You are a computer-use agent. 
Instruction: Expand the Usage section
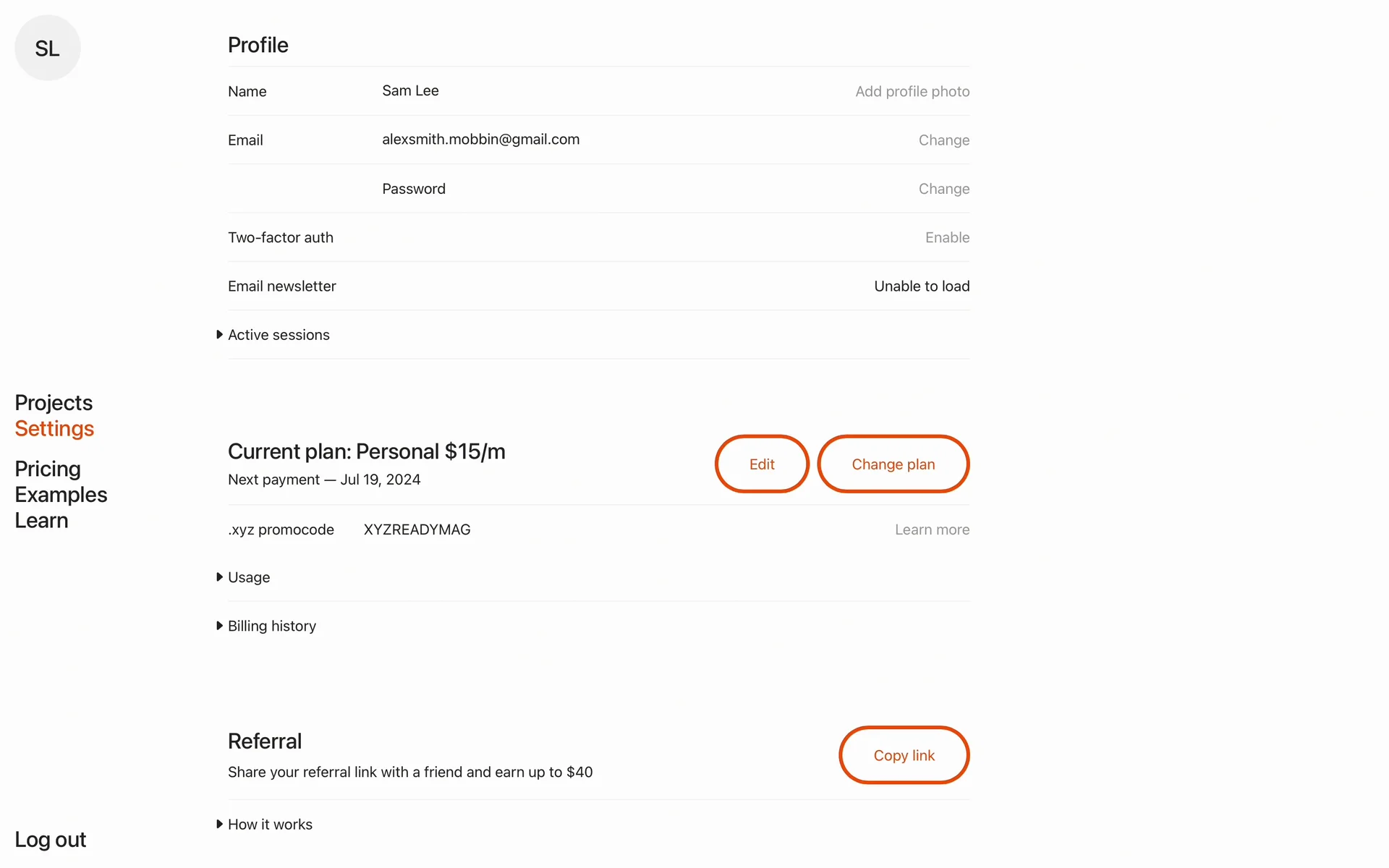(x=248, y=577)
